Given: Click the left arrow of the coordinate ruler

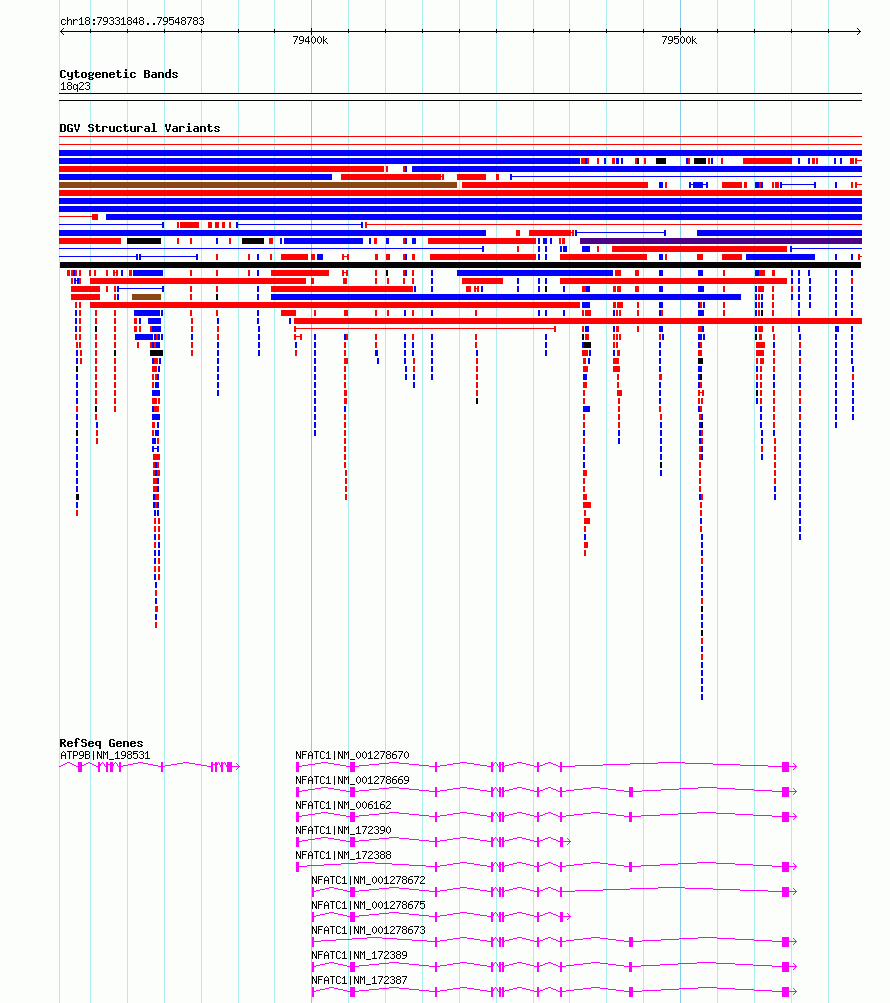Looking at the screenshot, I should click(x=62, y=31).
